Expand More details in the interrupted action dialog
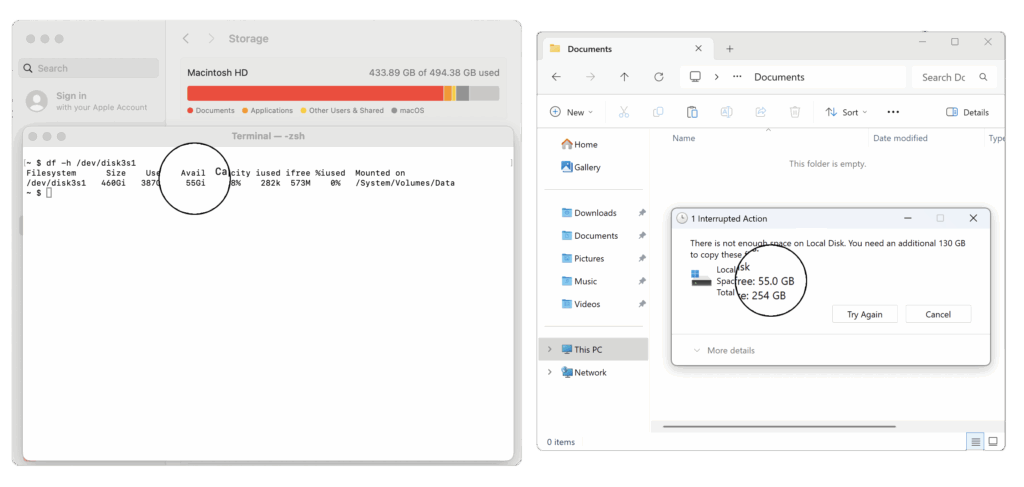This screenshot has width=1024, height=487. pos(724,351)
